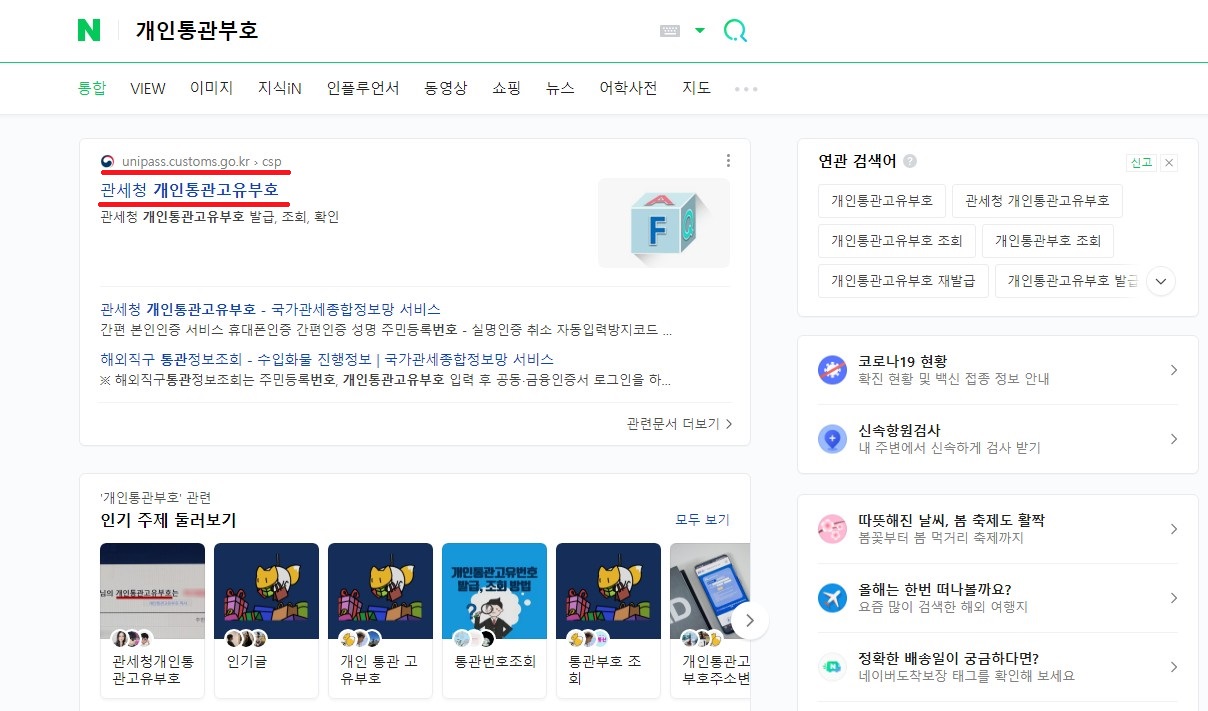
Task: Select the 뉴스 tab
Action: (x=560, y=88)
